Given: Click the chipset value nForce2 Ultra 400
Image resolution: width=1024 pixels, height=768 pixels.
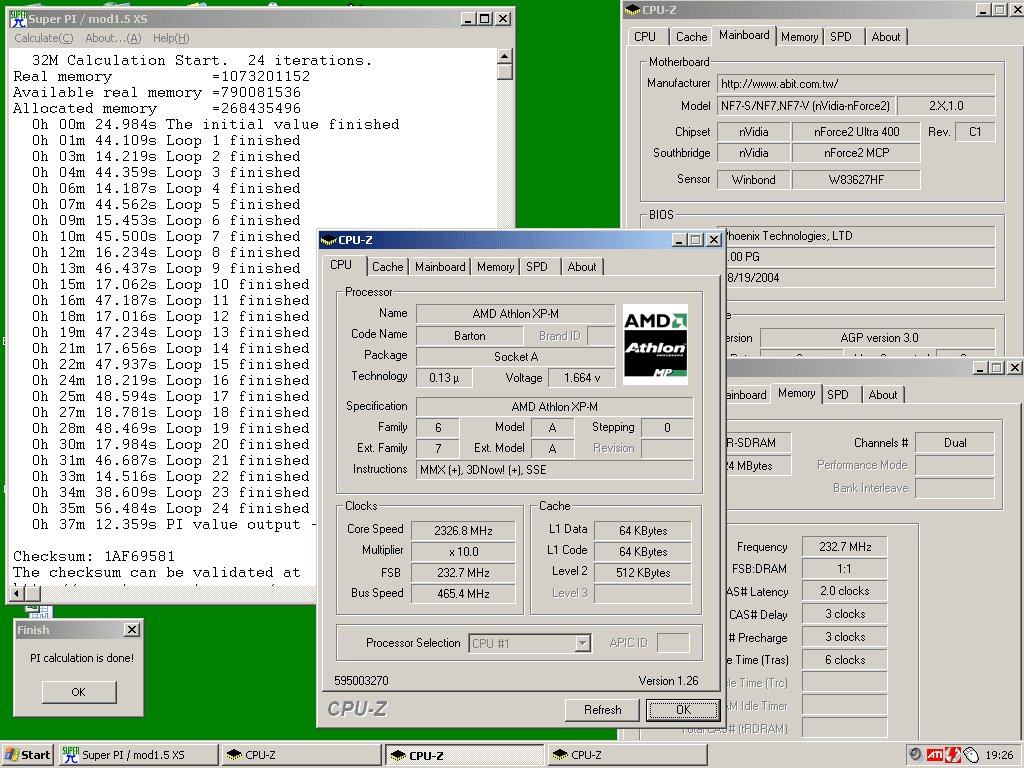Looking at the screenshot, I should 856,132.
